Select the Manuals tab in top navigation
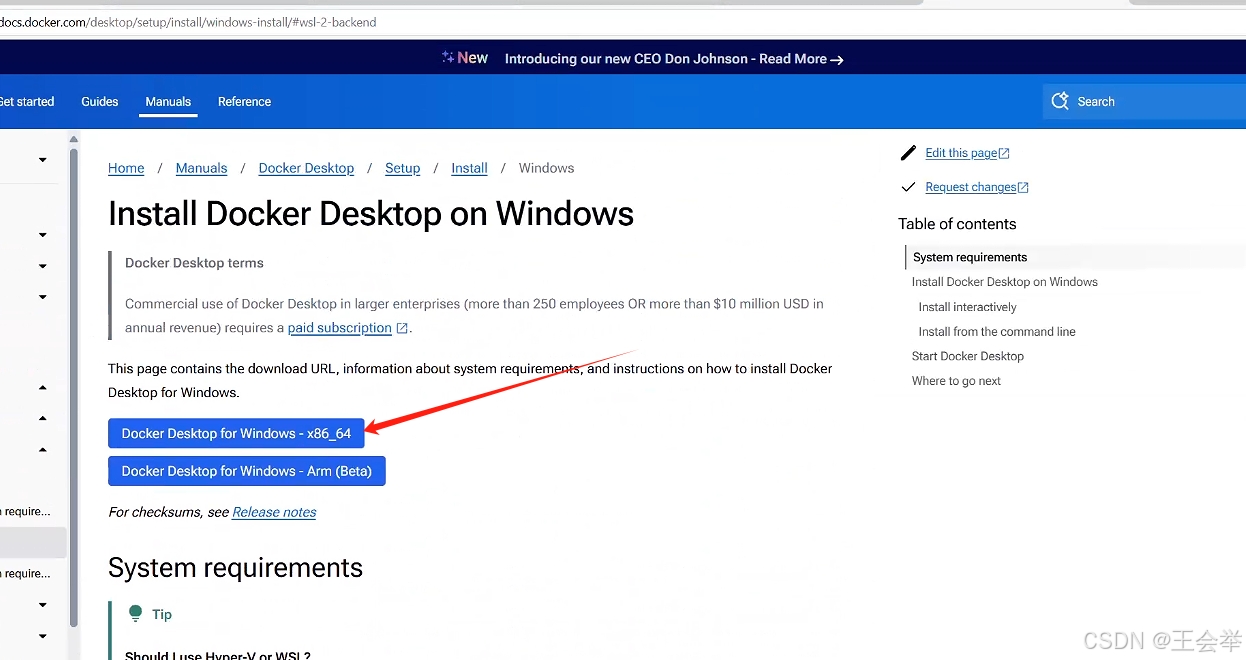The width and height of the screenshot is (1246, 660). [x=168, y=102]
